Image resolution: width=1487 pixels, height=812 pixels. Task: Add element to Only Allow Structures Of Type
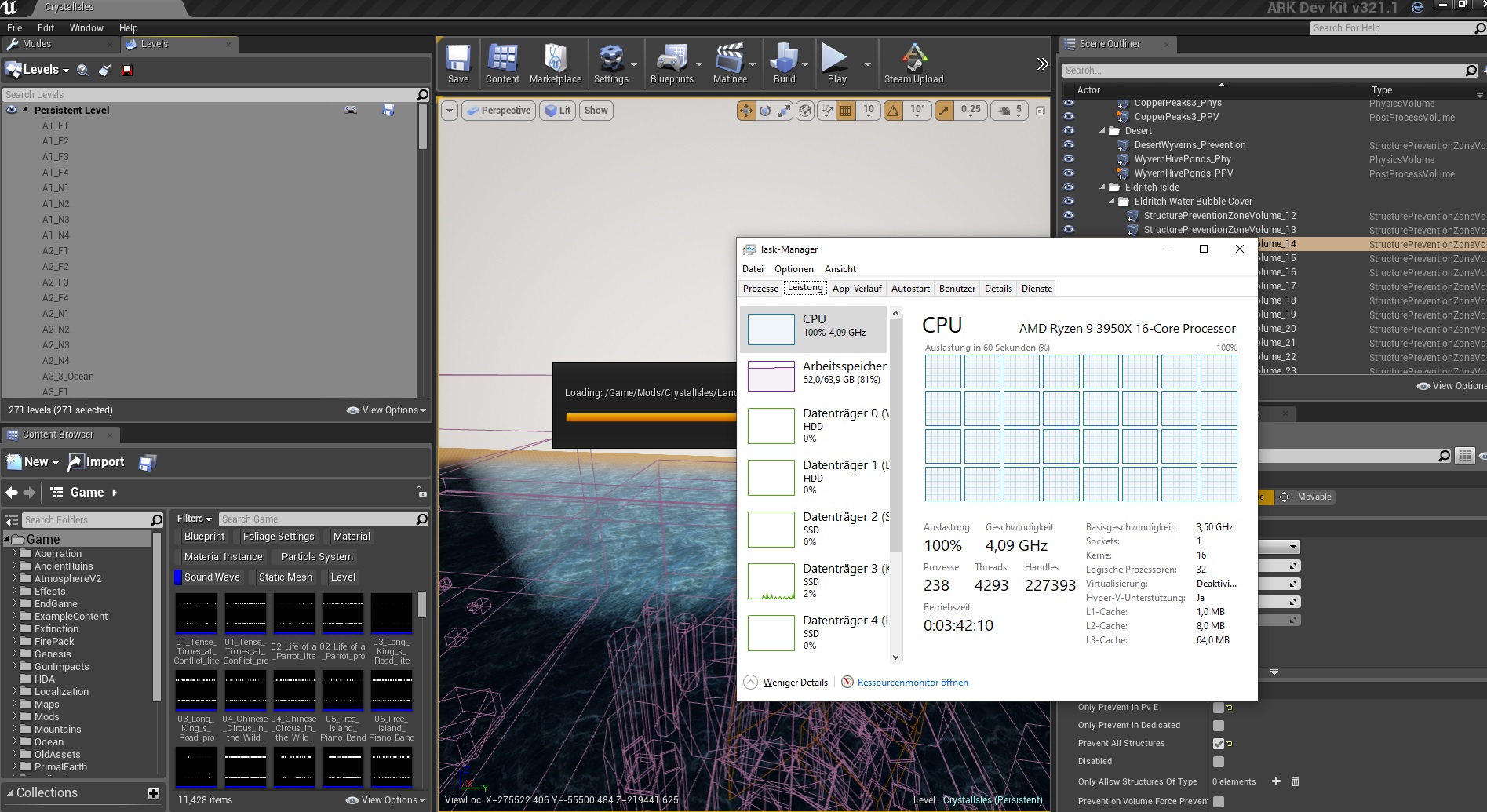click(1276, 781)
